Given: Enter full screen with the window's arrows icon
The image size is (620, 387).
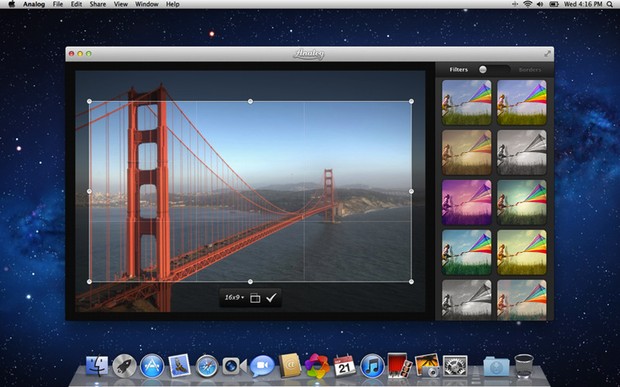Looking at the screenshot, I should tap(547, 54).
